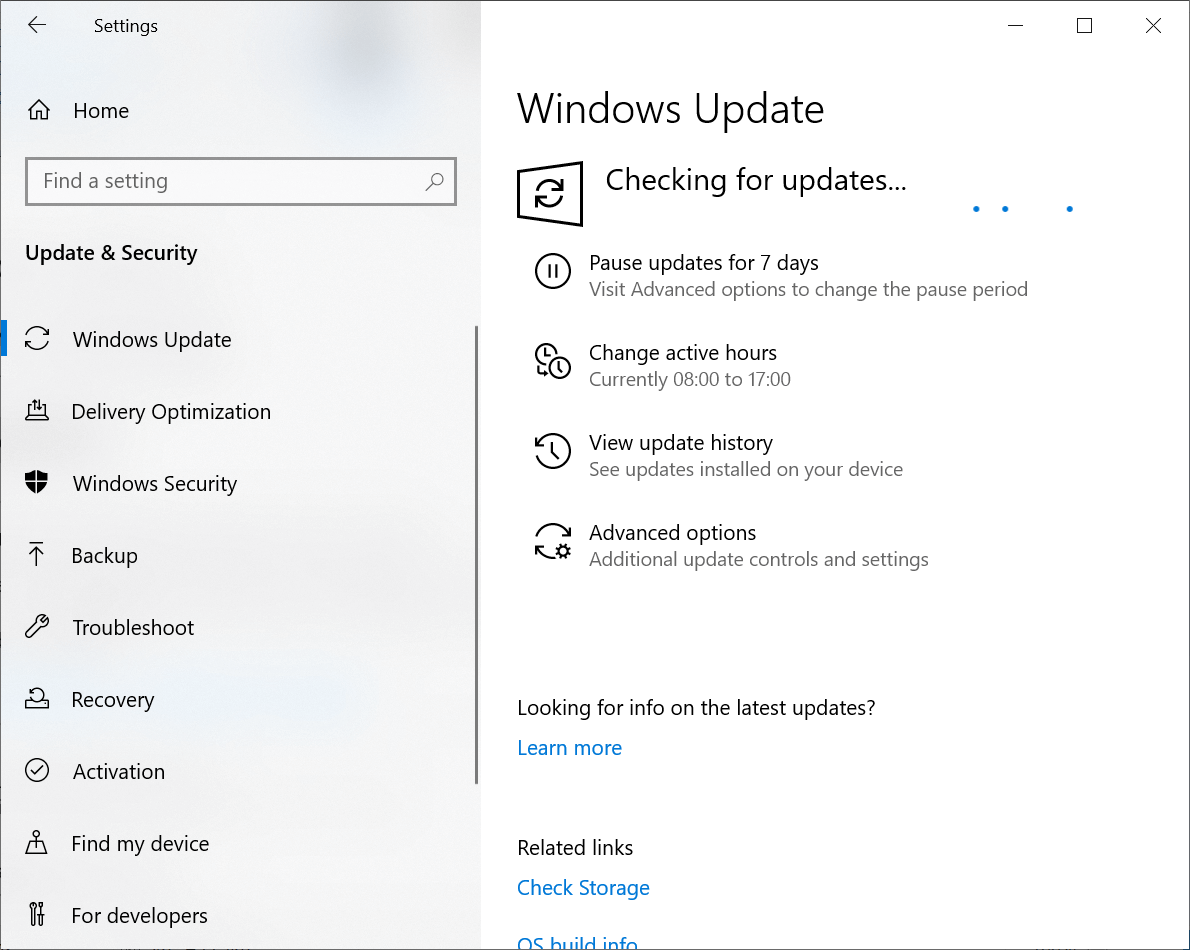Click the Backup upload arrow icon
The image size is (1190, 950).
(x=36, y=555)
